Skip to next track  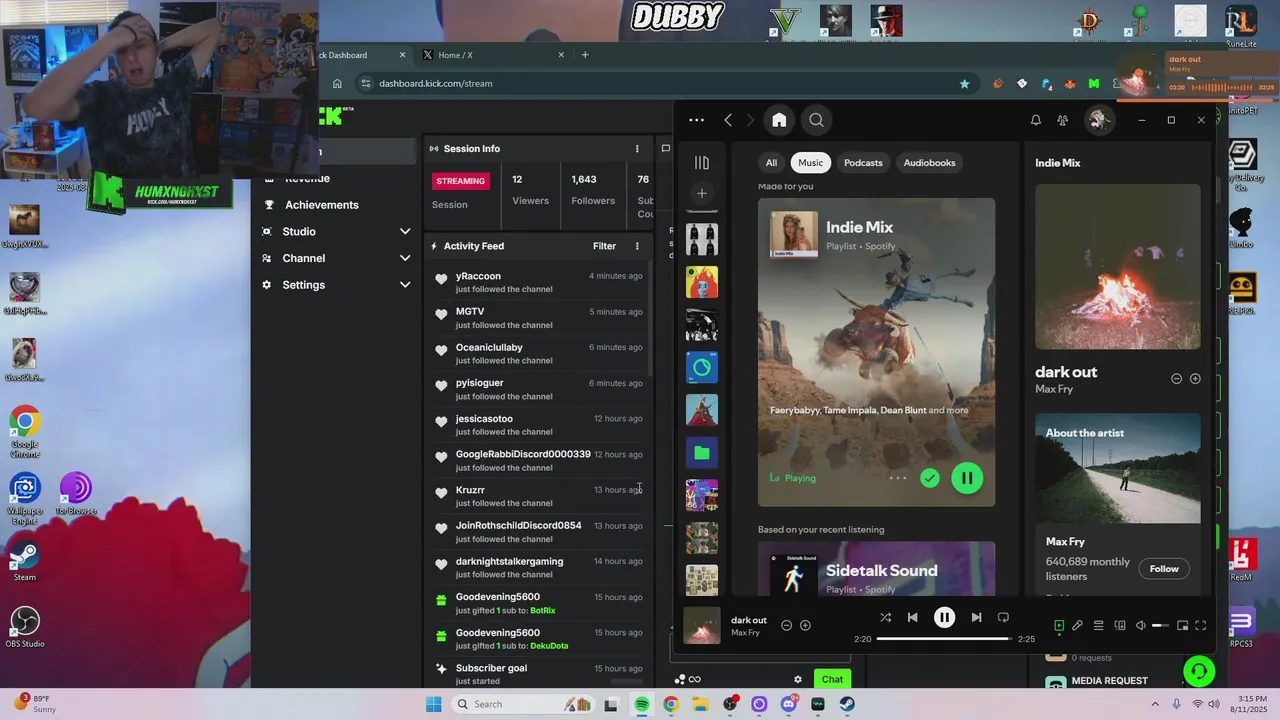976,618
